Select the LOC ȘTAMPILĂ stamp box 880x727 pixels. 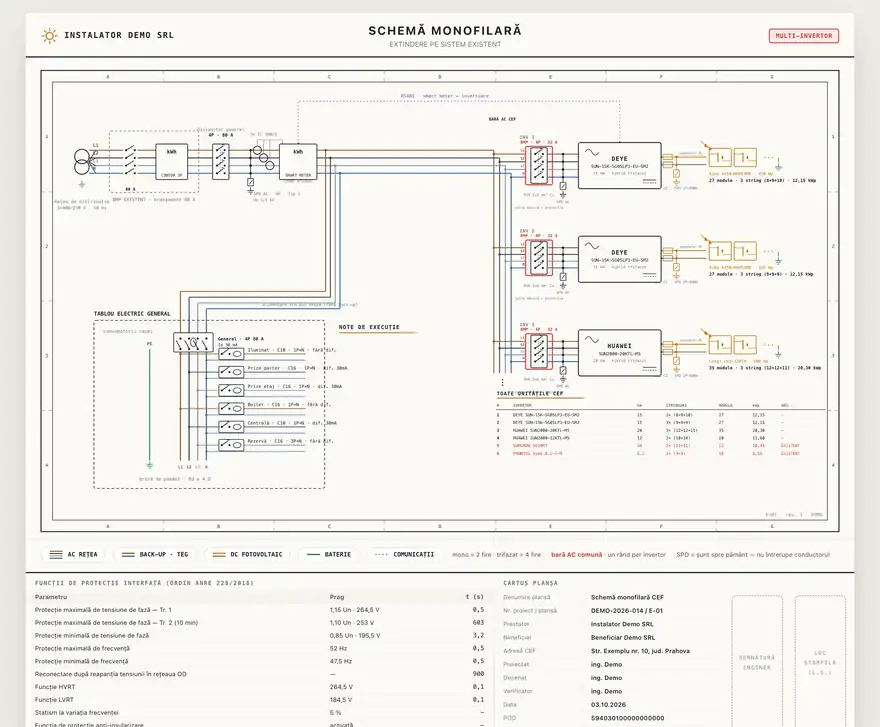(x=820, y=661)
